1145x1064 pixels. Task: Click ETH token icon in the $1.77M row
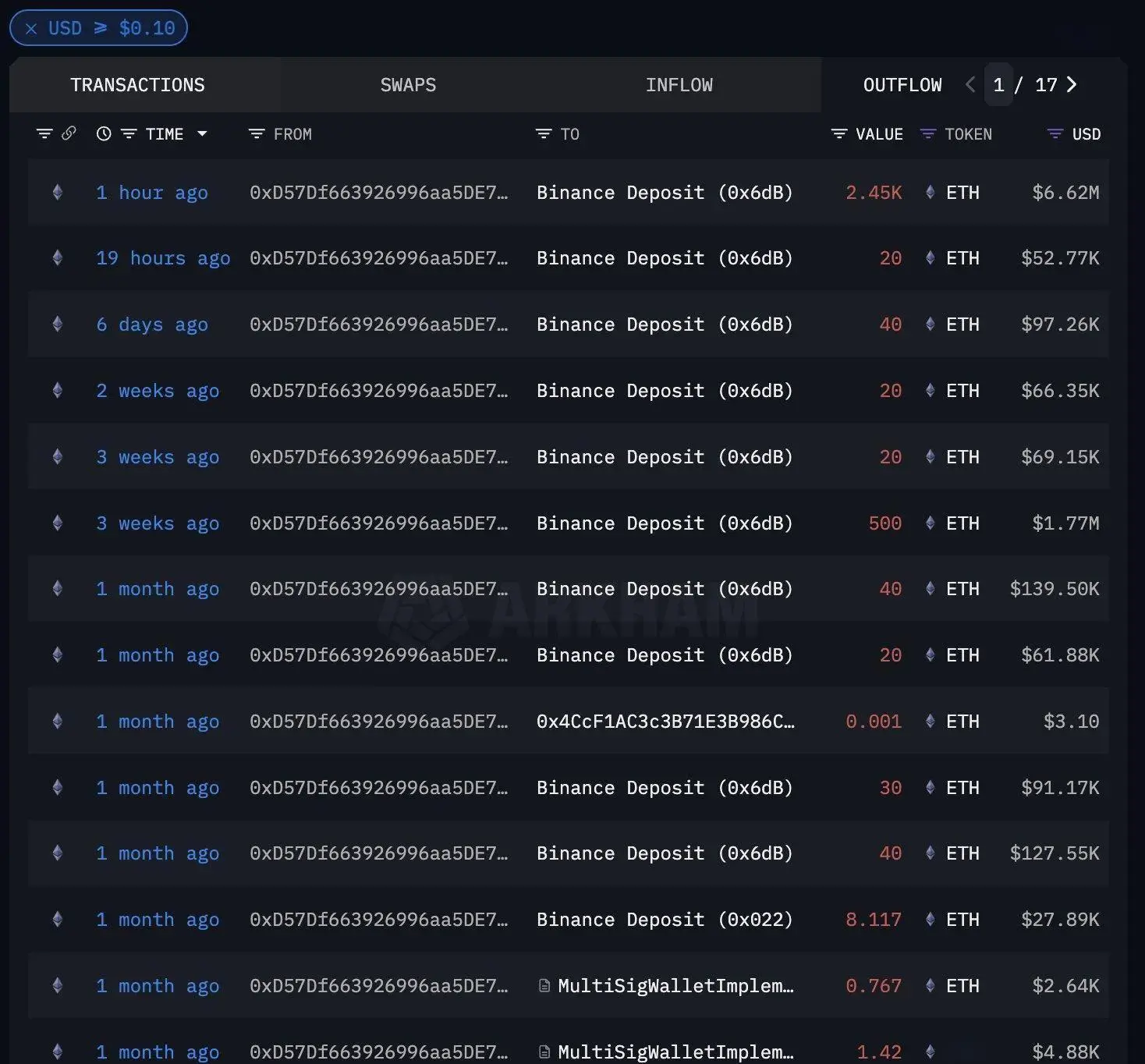click(930, 523)
